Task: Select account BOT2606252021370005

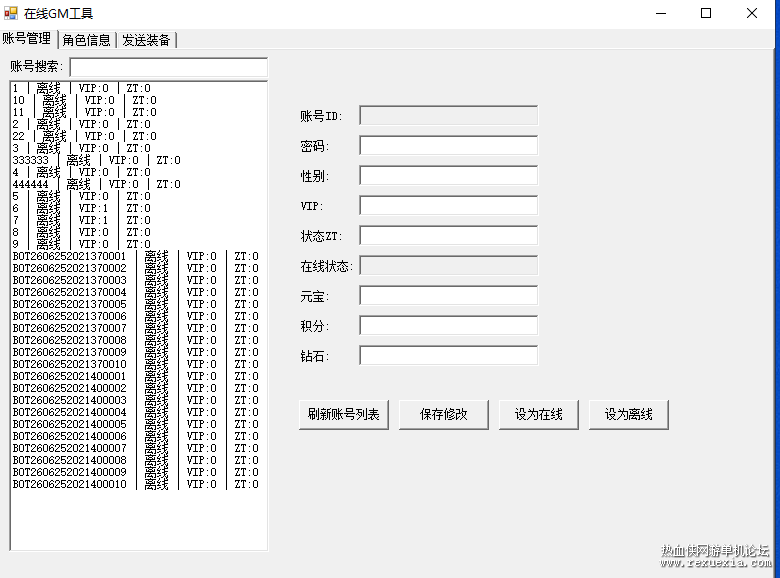Action: pos(138,304)
